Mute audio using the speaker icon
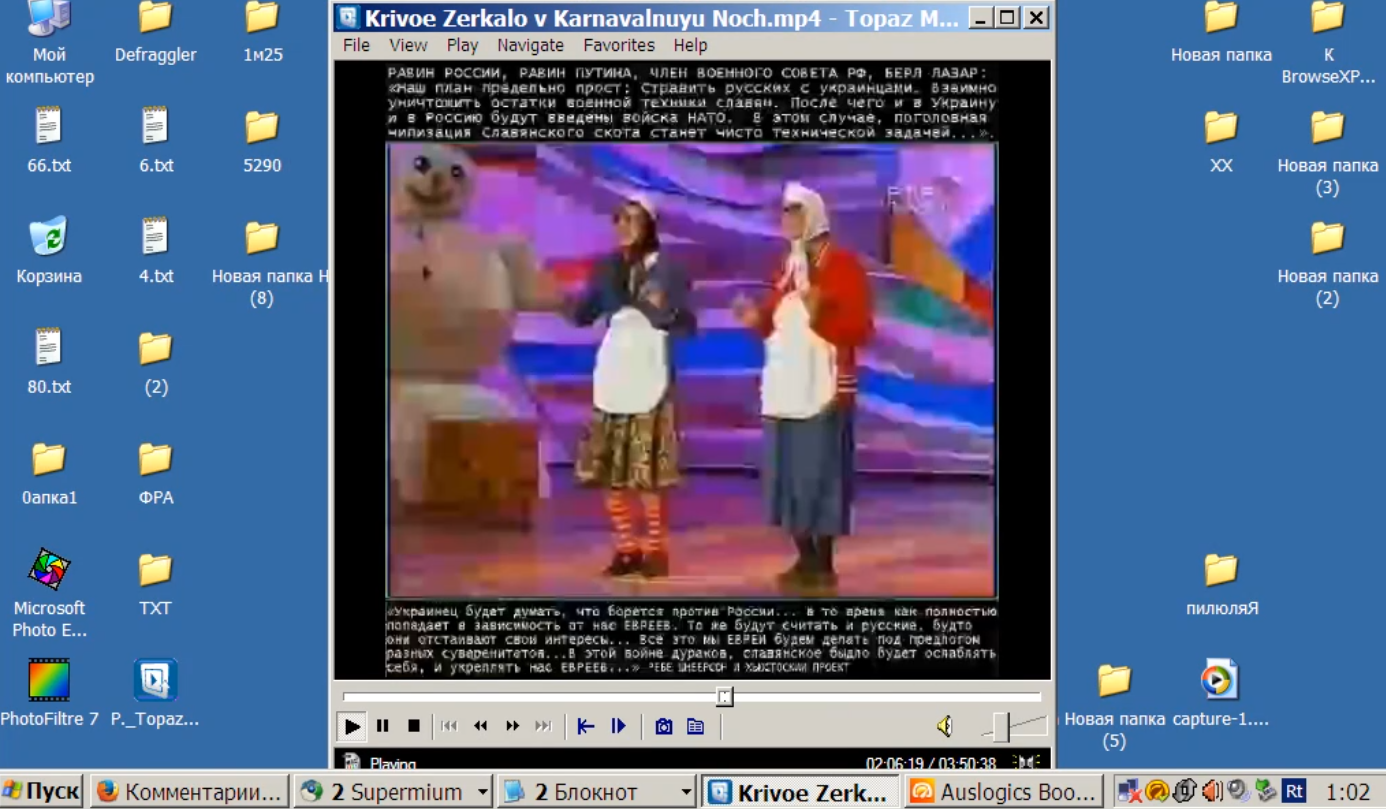This screenshot has width=1386, height=809. [945, 726]
